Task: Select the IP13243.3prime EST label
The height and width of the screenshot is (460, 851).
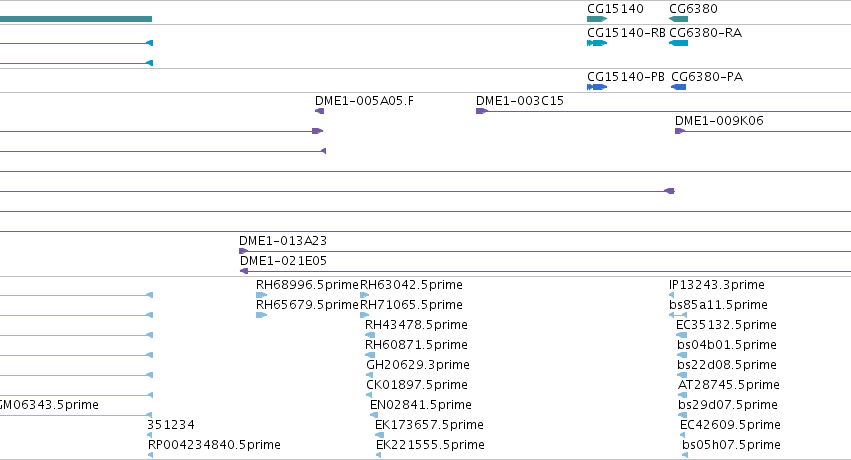Action: pyautogui.click(x=717, y=285)
